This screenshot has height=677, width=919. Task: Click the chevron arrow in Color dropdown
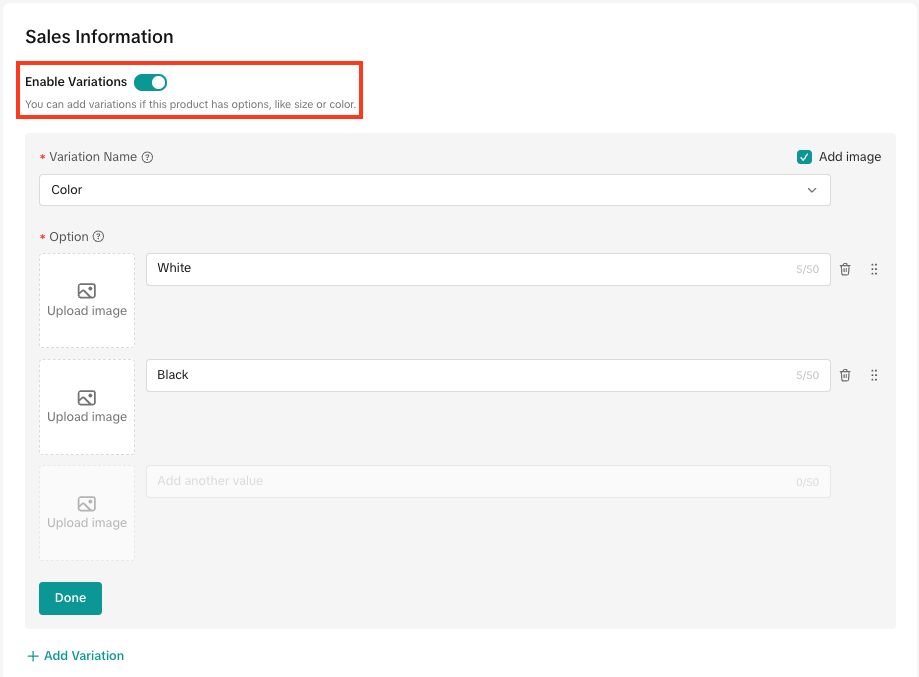[x=812, y=190]
